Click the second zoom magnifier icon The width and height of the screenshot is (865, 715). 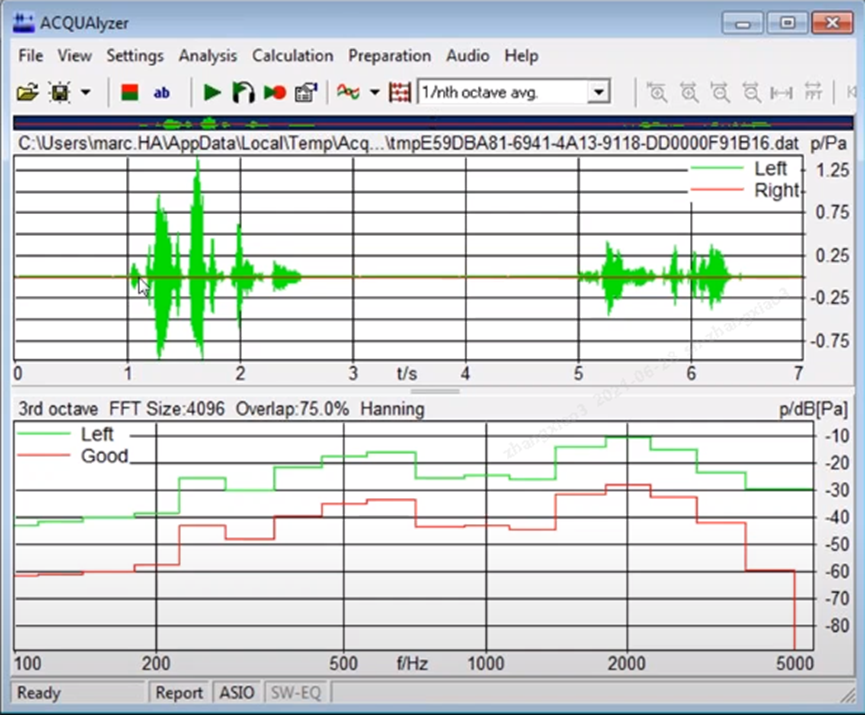point(688,92)
